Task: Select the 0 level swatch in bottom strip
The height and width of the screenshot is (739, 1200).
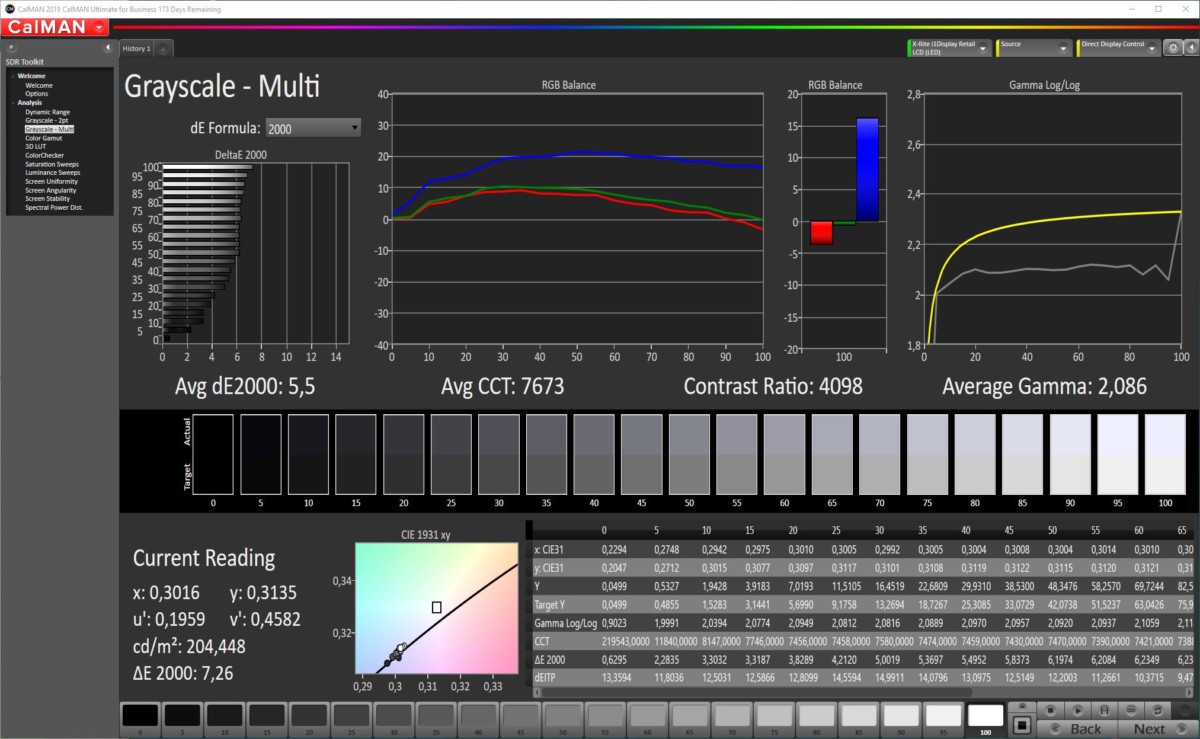Action: (x=141, y=720)
